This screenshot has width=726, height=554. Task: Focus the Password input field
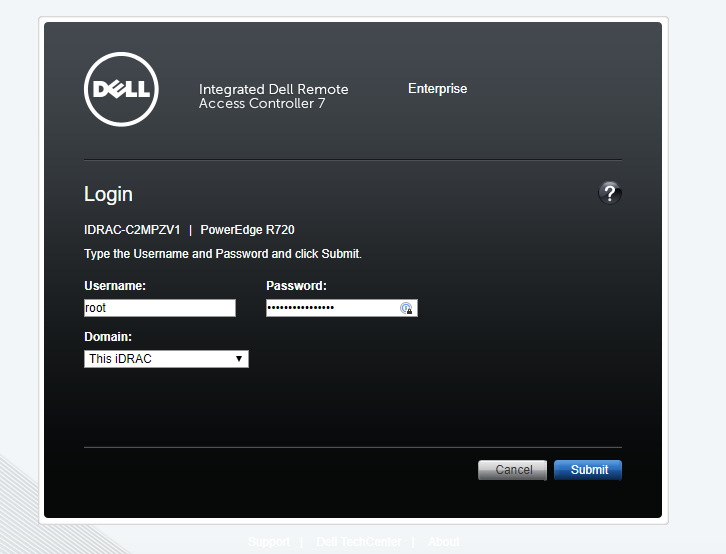coord(342,308)
